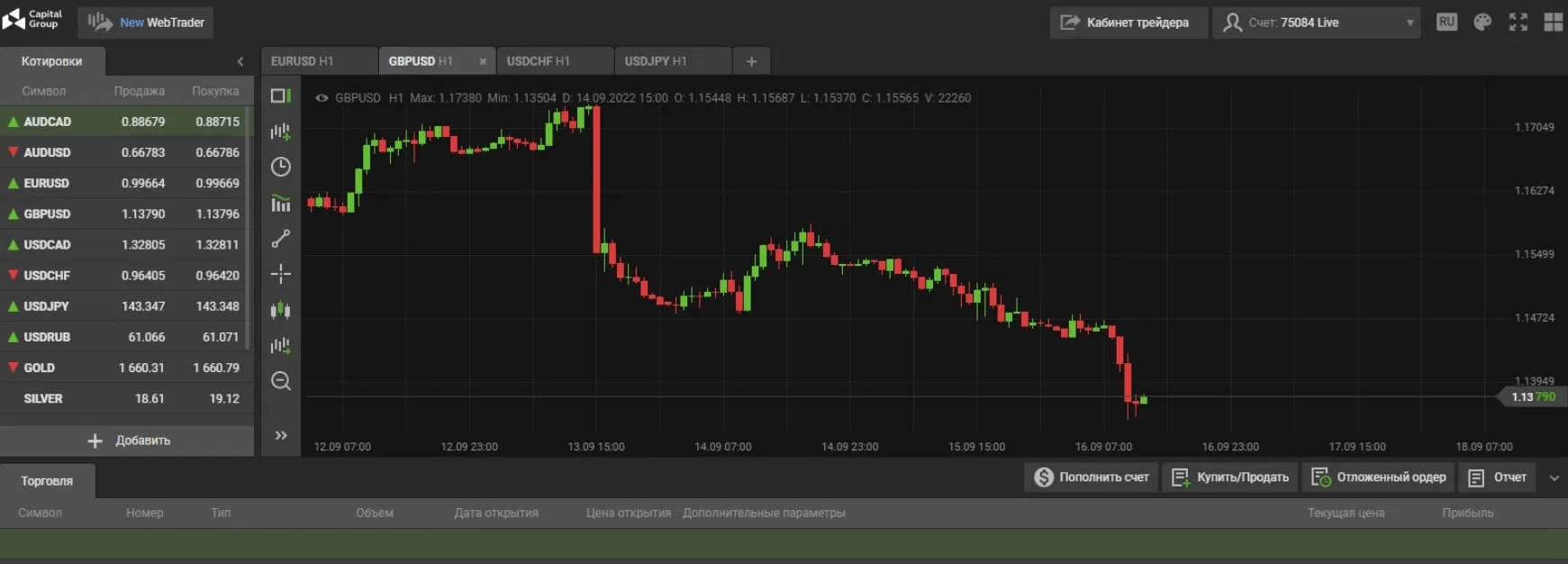Open the timeframe clock icon
This screenshot has height=564, width=1568.
click(x=281, y=167)
